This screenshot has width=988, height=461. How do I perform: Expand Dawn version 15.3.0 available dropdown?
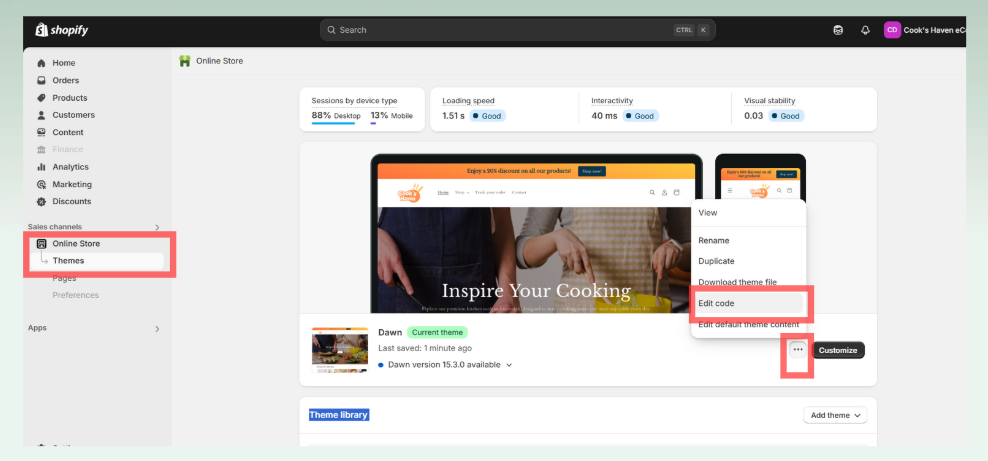[509, 365]
